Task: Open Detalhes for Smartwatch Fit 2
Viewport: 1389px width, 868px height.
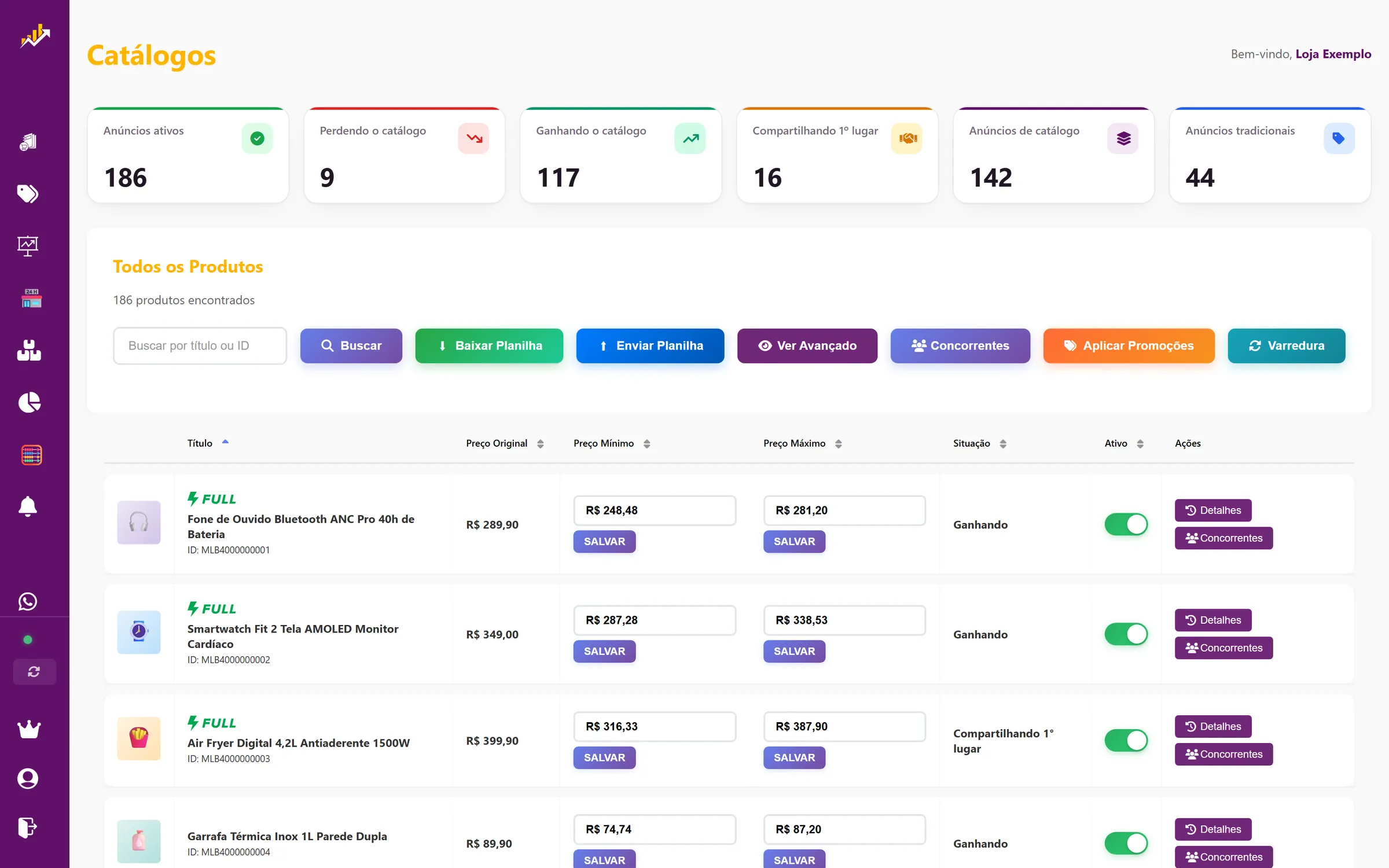Action: [x=1212, y=620]
